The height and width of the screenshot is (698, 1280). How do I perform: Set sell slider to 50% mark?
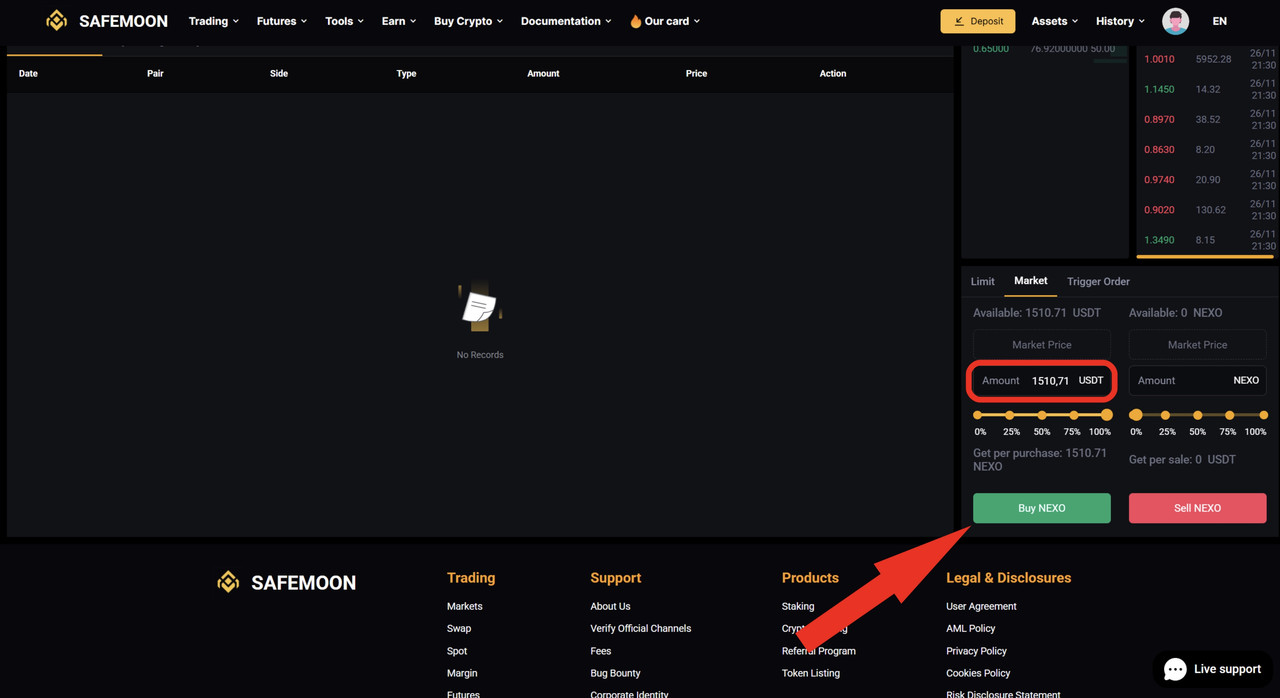coord(1198,415)
